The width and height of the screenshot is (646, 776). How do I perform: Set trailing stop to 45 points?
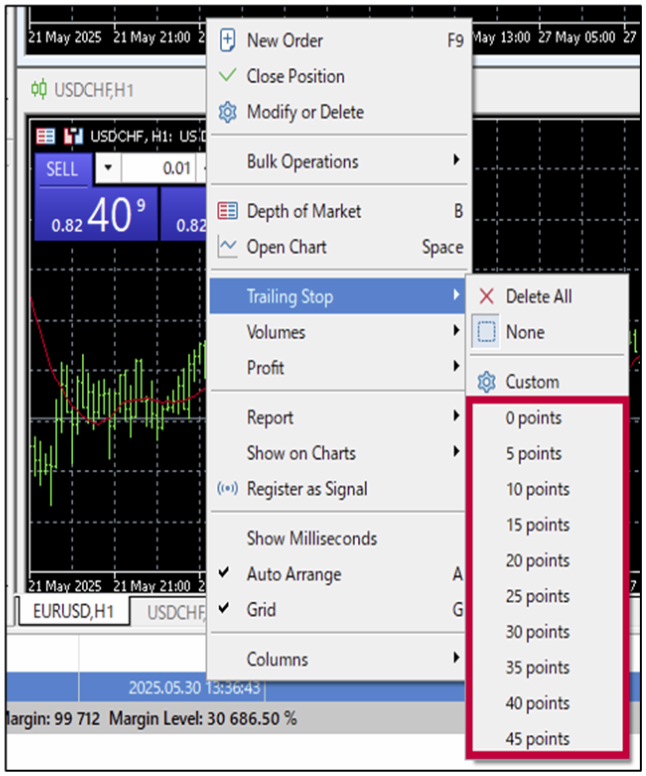[x=537, y=739]
